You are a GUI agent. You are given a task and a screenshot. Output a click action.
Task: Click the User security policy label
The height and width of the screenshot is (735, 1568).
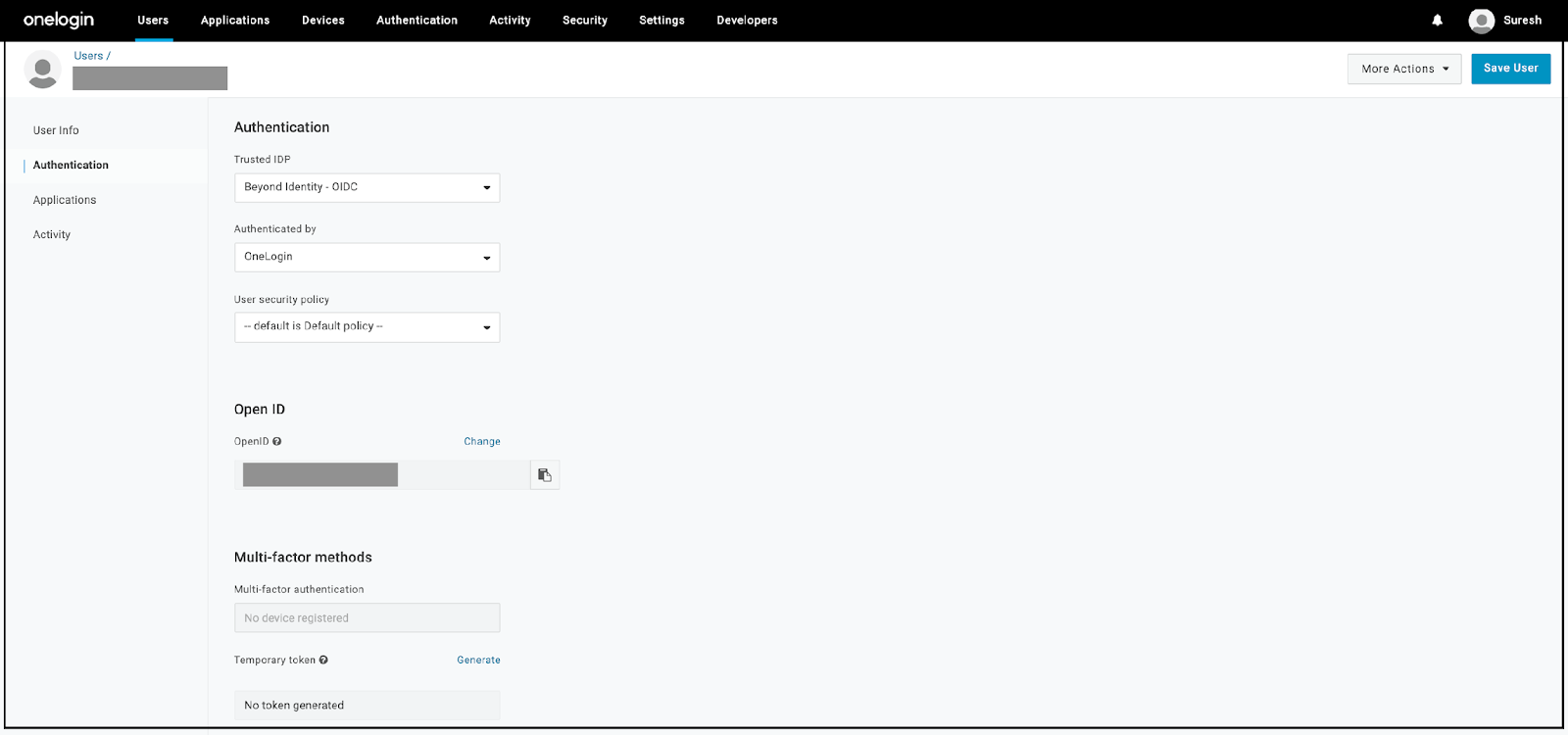(x=281, y=300)
